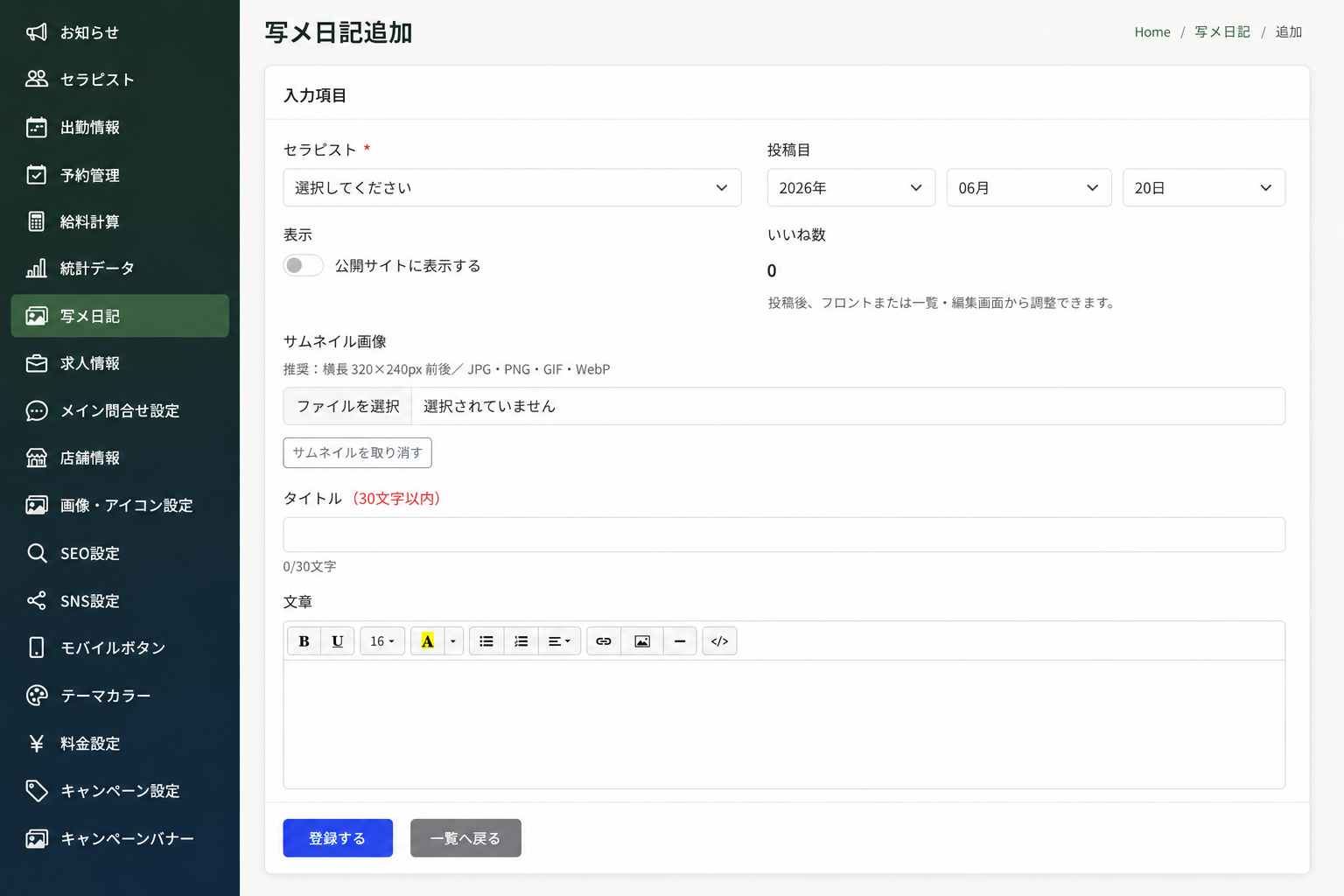Open 統計データ in the sidebar
Image resolution: width=1344 pixels, height=896 pixels.
[x=120, y=269]
